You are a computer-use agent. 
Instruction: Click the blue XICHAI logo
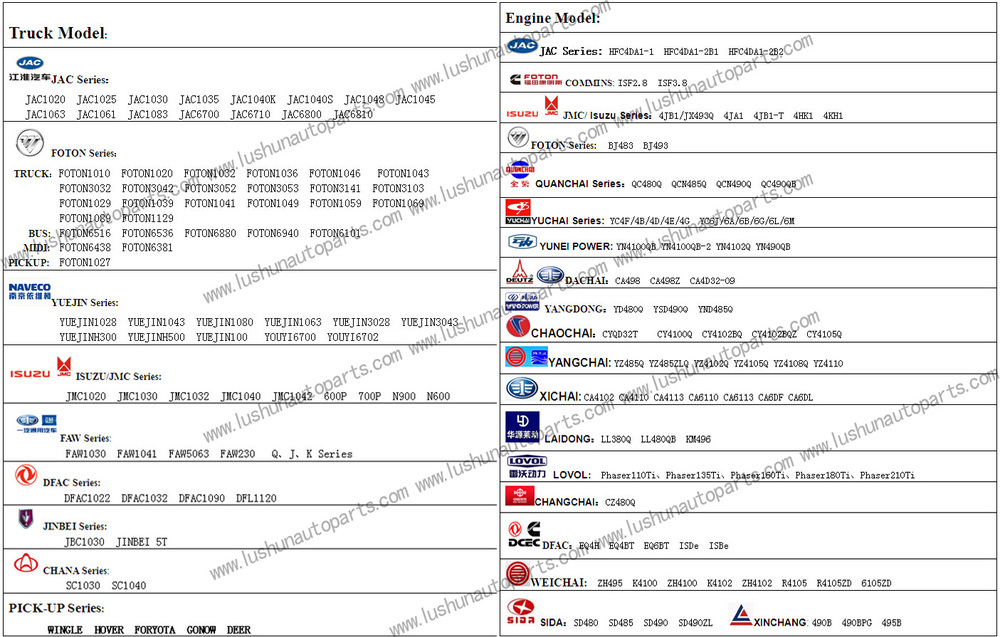522,387
